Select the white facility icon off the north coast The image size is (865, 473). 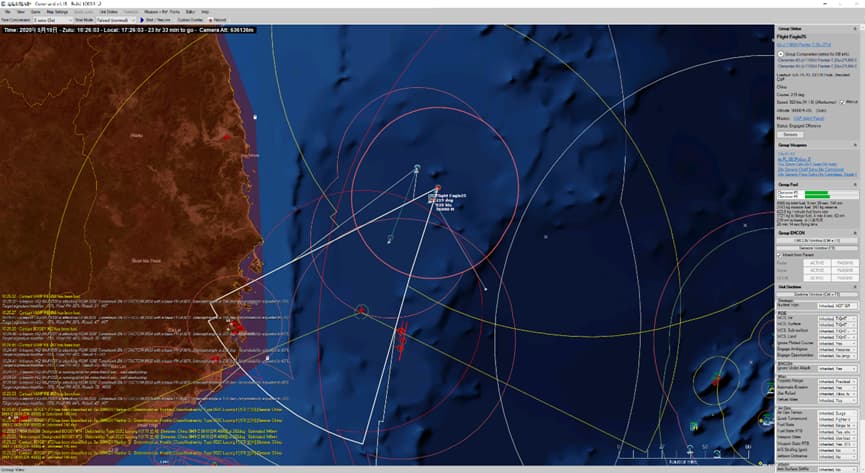coord(255,117)
